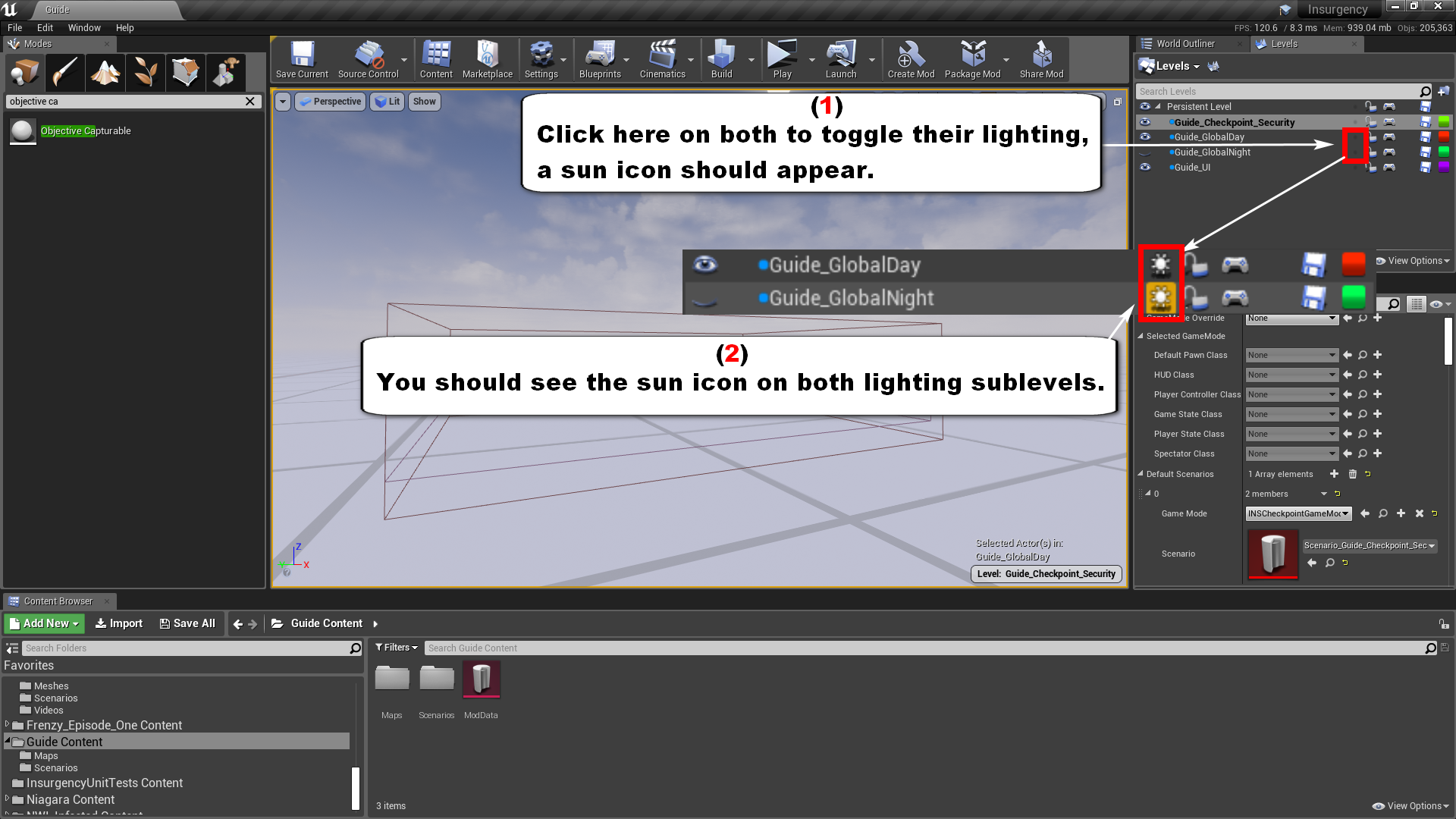Viewport: 1456px width, 819px height.
Task: Select the Geometry Editing mode icon
Action: 186,73
